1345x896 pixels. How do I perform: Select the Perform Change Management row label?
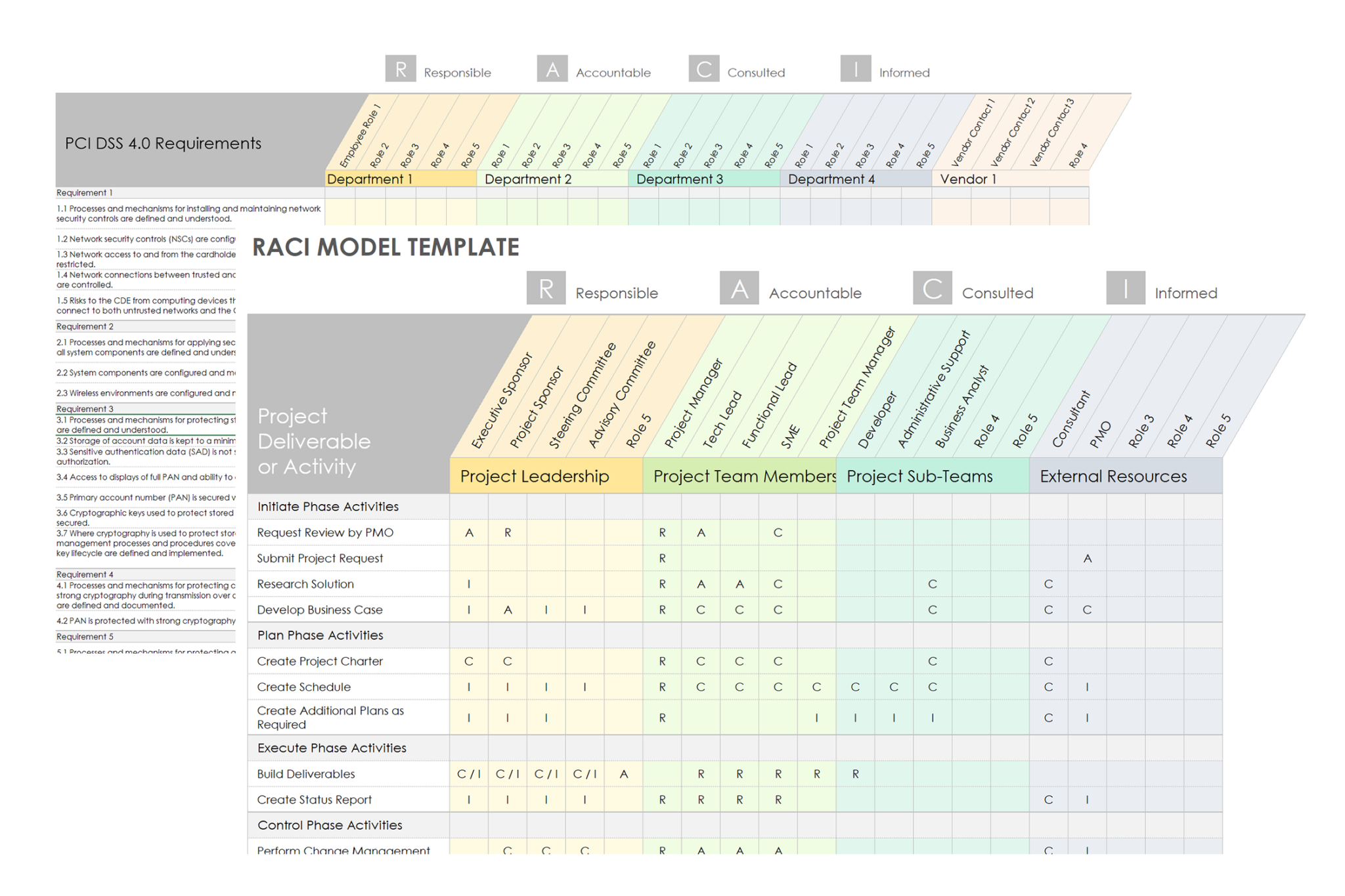click(x=343, y=850)
